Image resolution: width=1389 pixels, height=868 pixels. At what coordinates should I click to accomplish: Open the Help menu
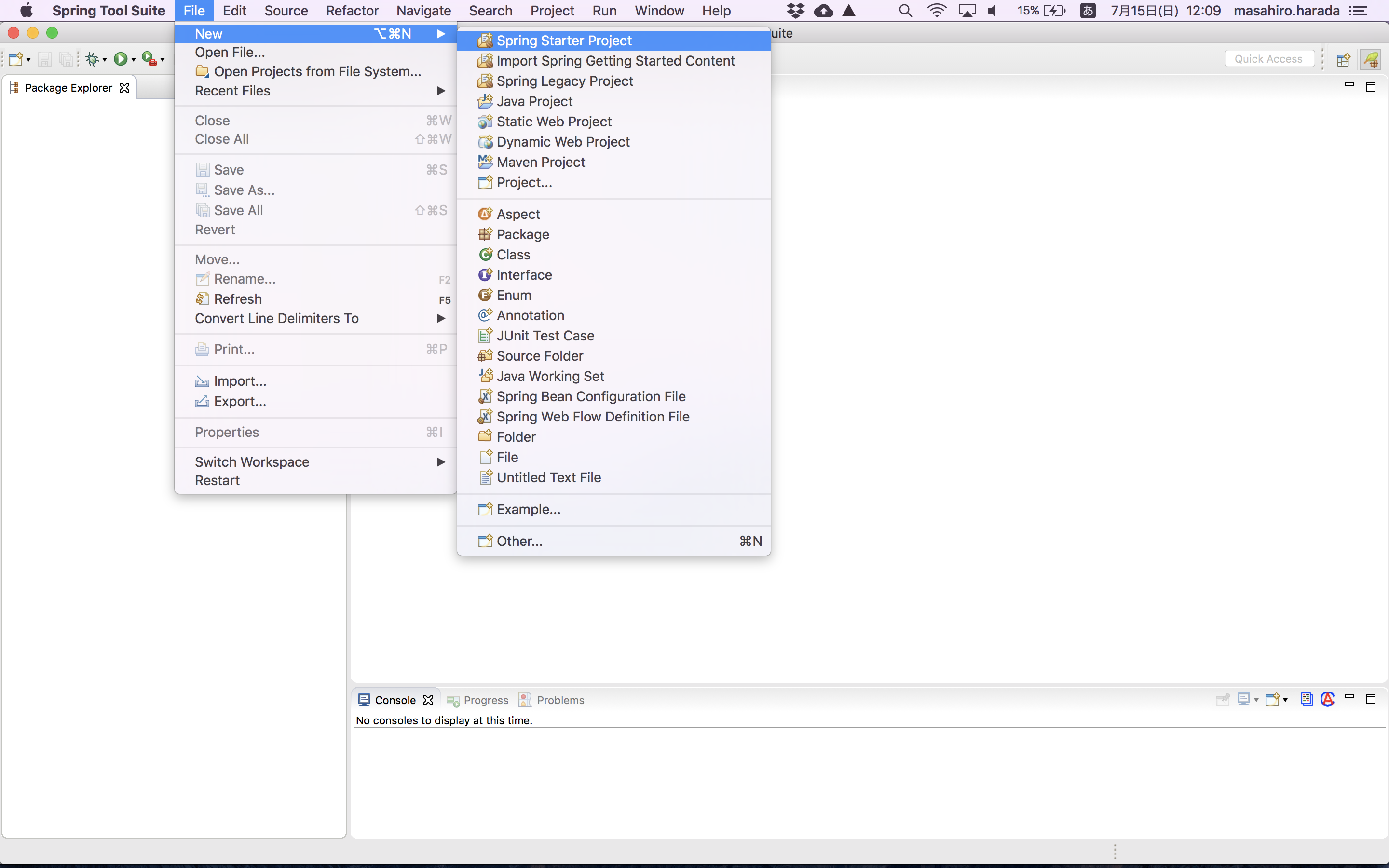[716, 11]
